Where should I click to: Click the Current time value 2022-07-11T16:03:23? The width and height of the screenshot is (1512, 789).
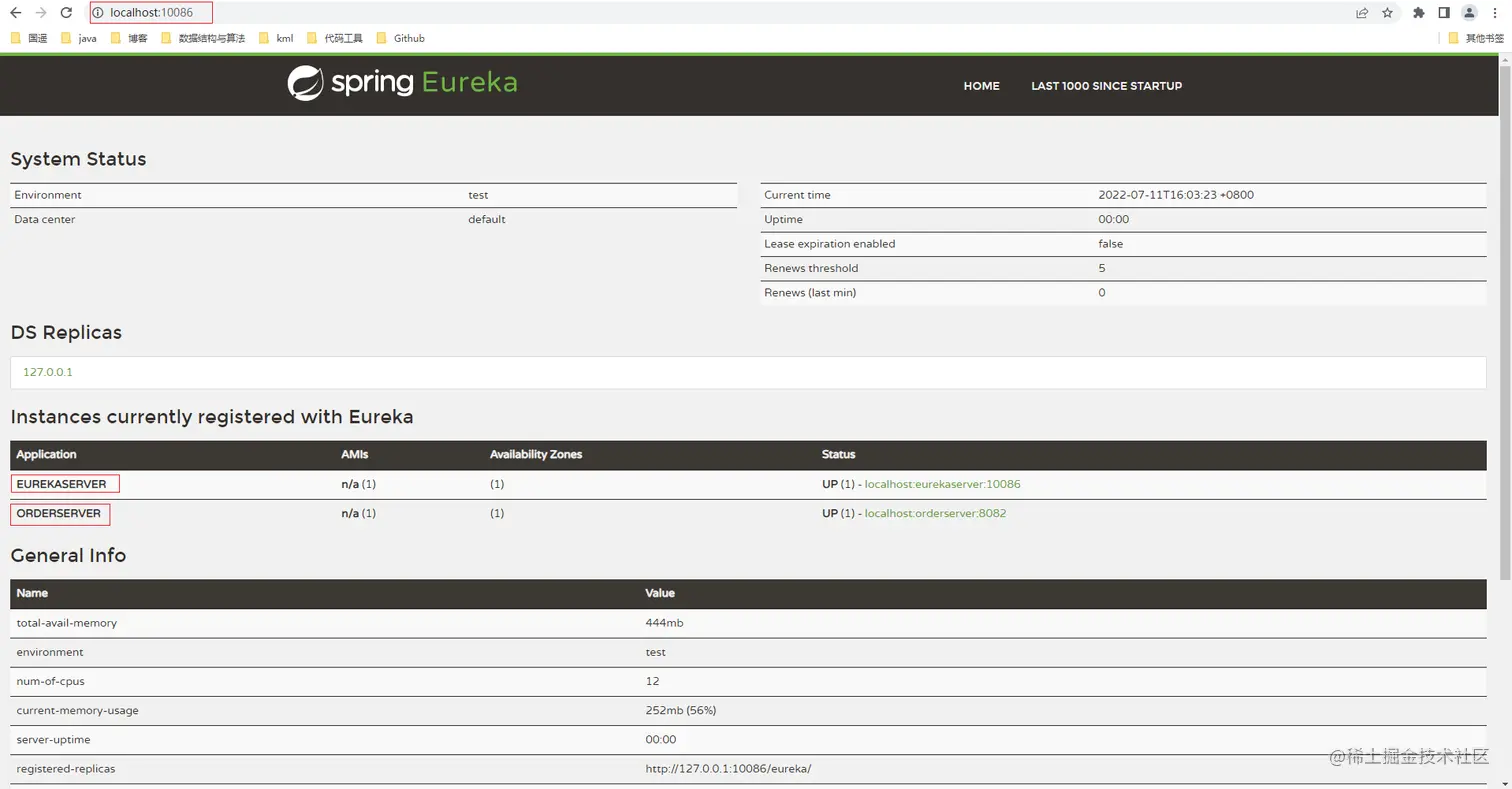[1175, 195]
